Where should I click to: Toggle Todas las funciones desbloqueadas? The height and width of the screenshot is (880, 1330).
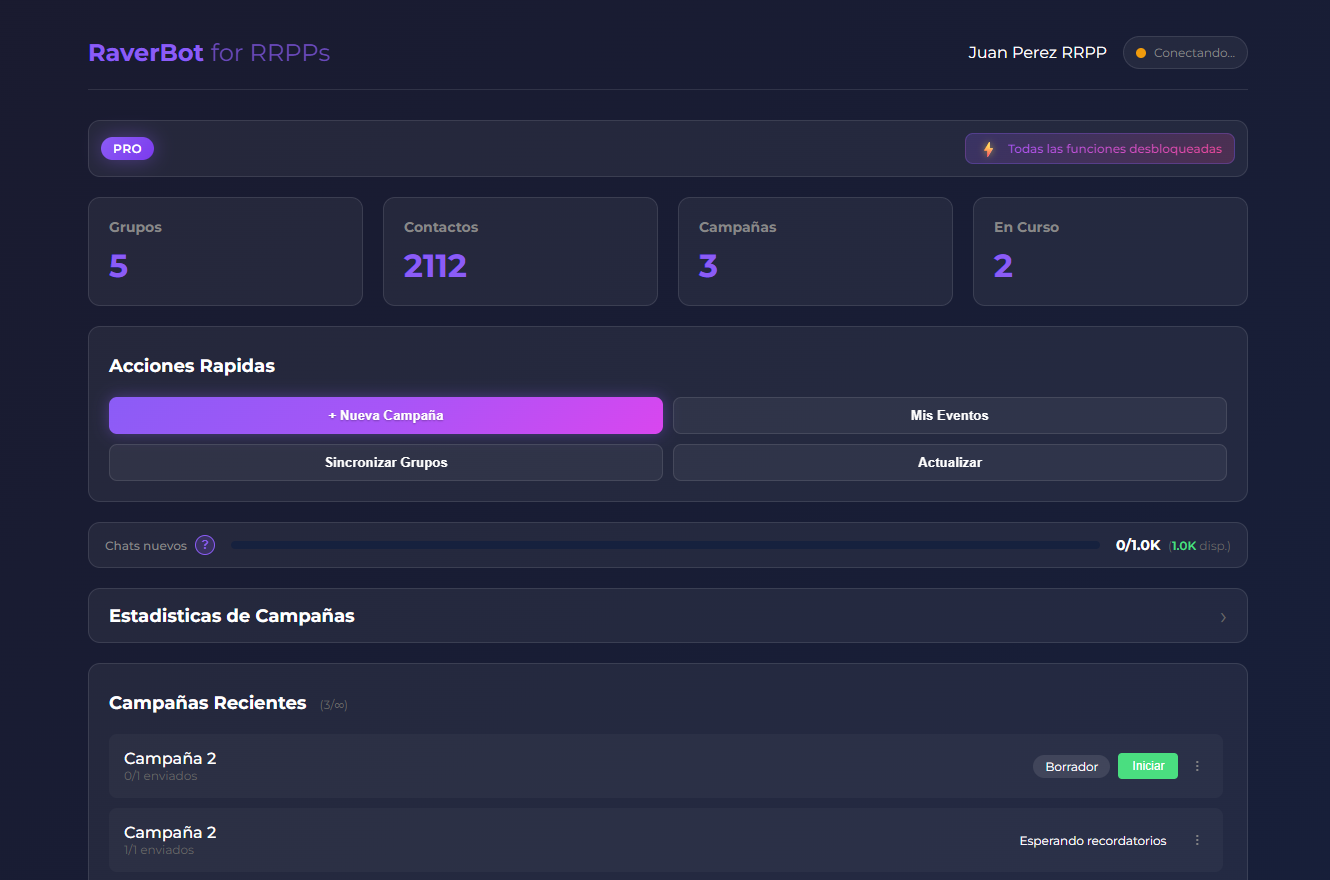[x=1100, y=147]
